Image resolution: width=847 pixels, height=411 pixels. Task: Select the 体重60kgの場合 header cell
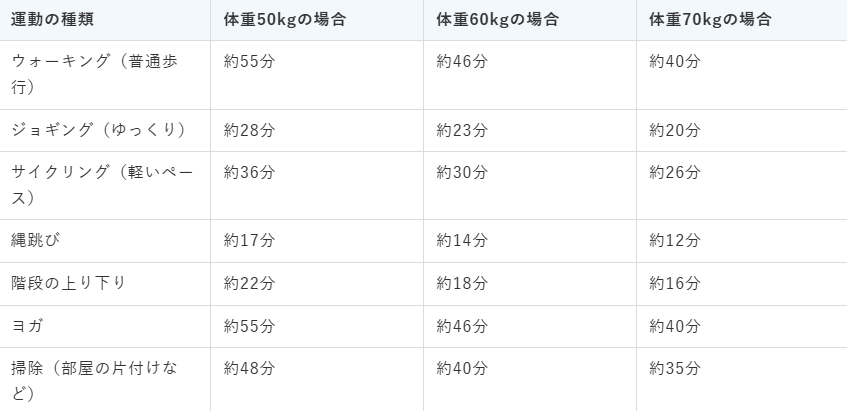(x=498, y=20)
